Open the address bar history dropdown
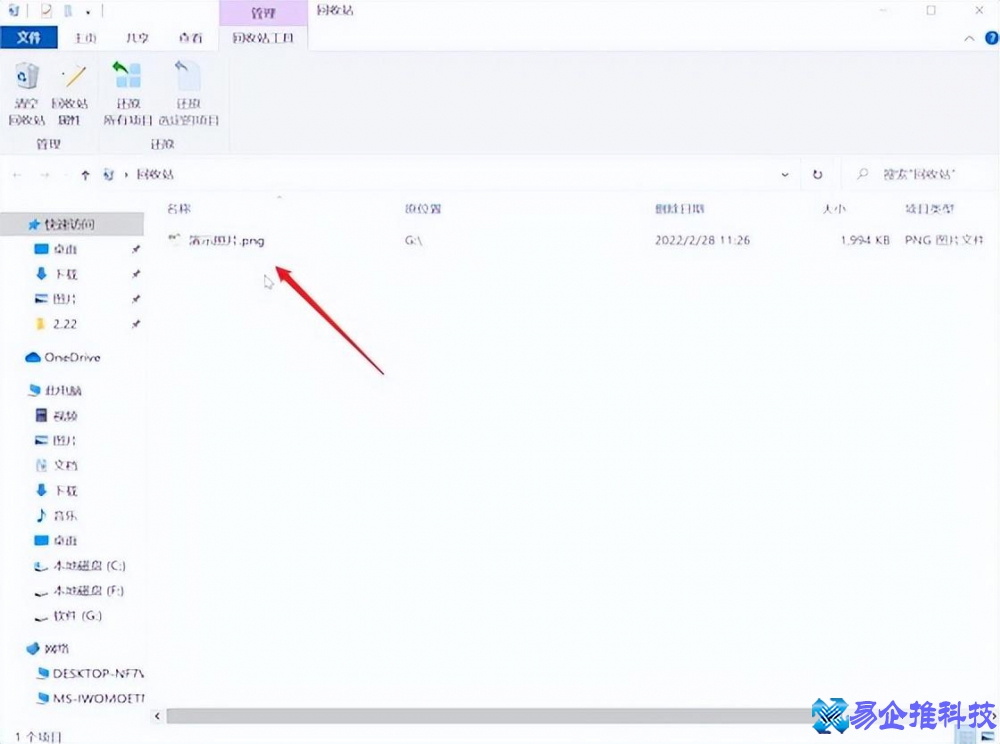This screenshot has width=1000, height=744. click(784, 174)
